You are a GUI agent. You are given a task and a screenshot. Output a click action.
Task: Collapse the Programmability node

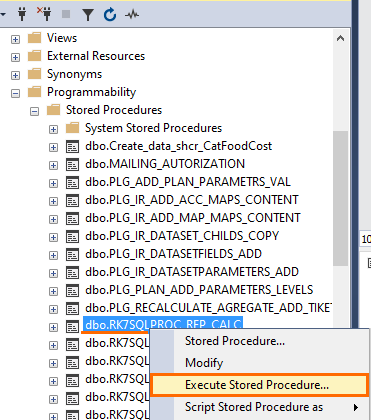pyautogui.click(x=15, y=93)
